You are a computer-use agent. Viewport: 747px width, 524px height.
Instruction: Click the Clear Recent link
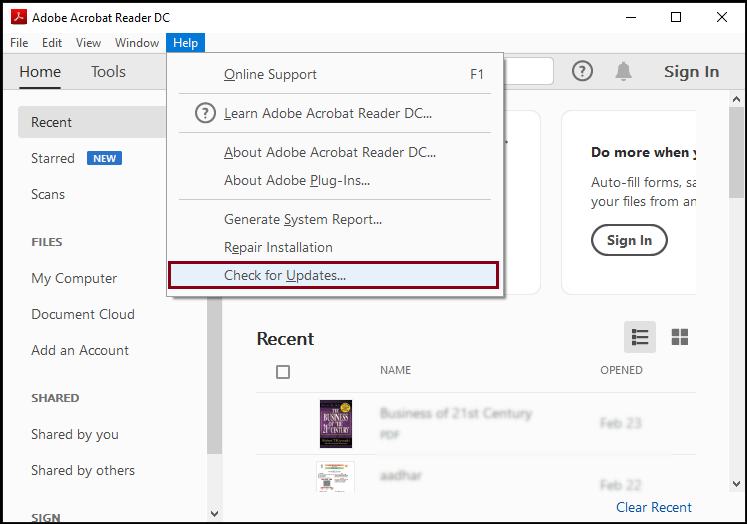point(654,507)
